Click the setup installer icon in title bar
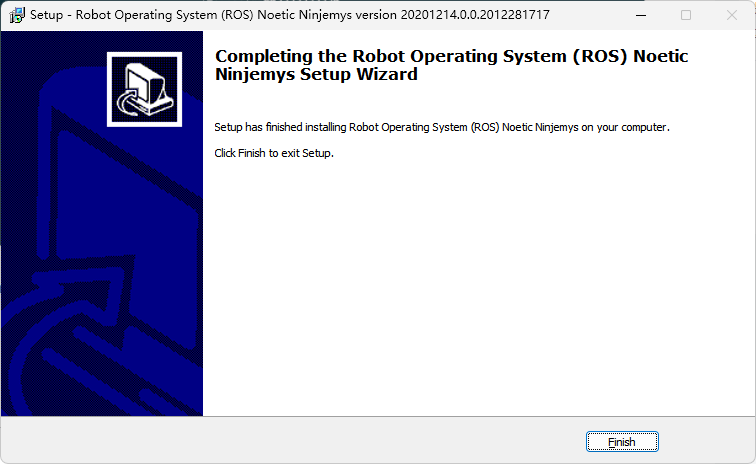 (x=17, y=15)
